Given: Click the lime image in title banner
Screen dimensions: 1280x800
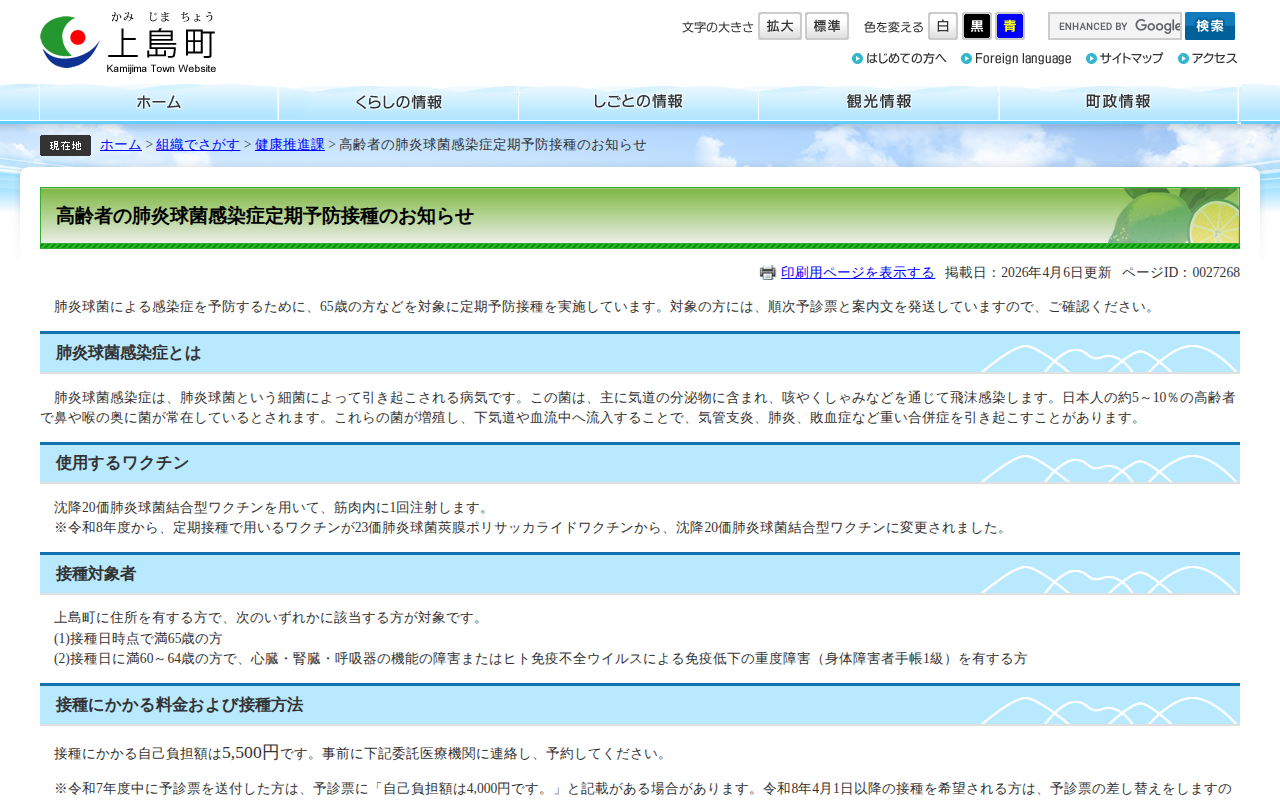Looking at the screenshot, I should [1175, 216].
